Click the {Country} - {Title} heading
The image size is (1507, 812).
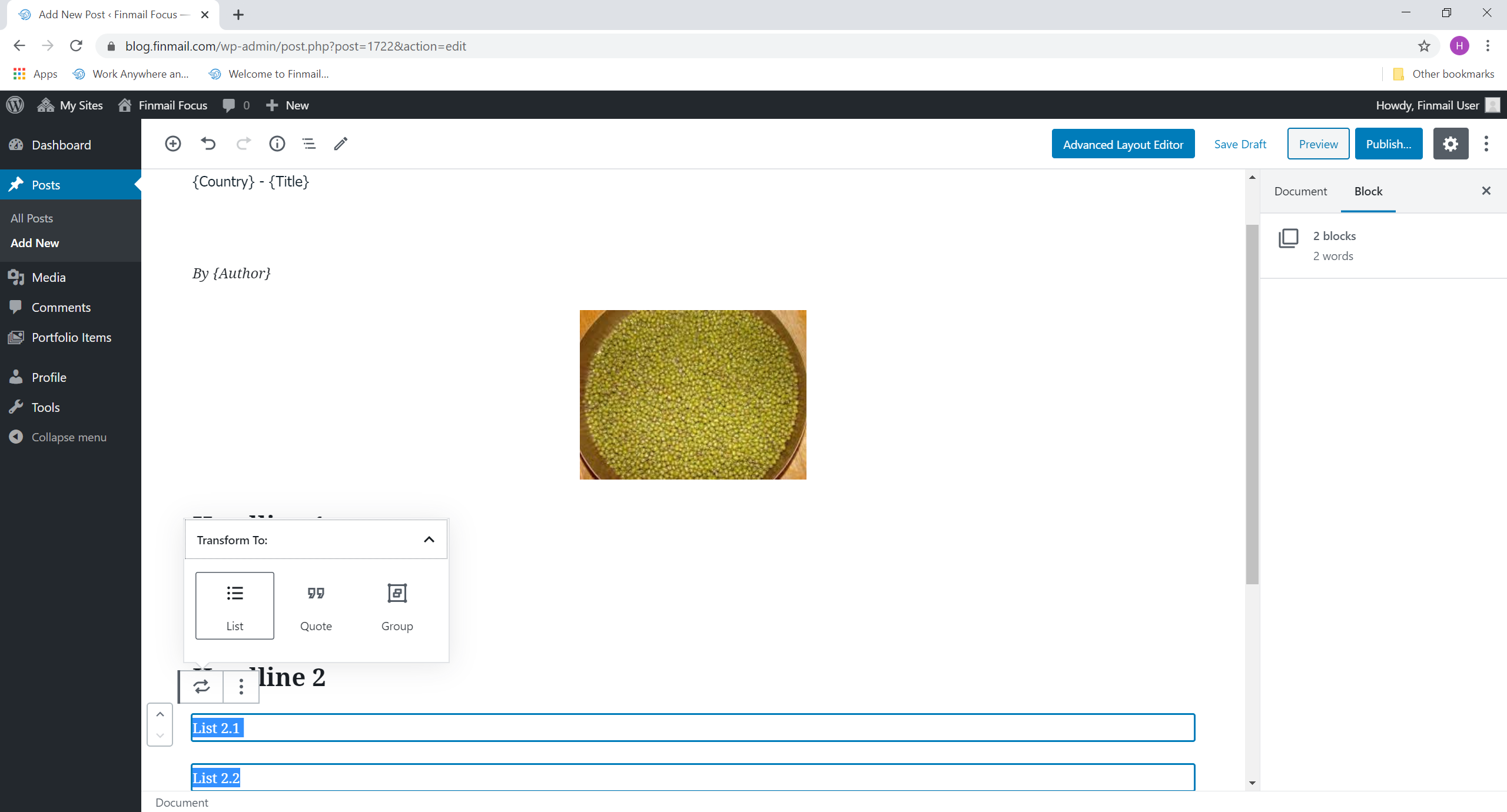(251, 182)
